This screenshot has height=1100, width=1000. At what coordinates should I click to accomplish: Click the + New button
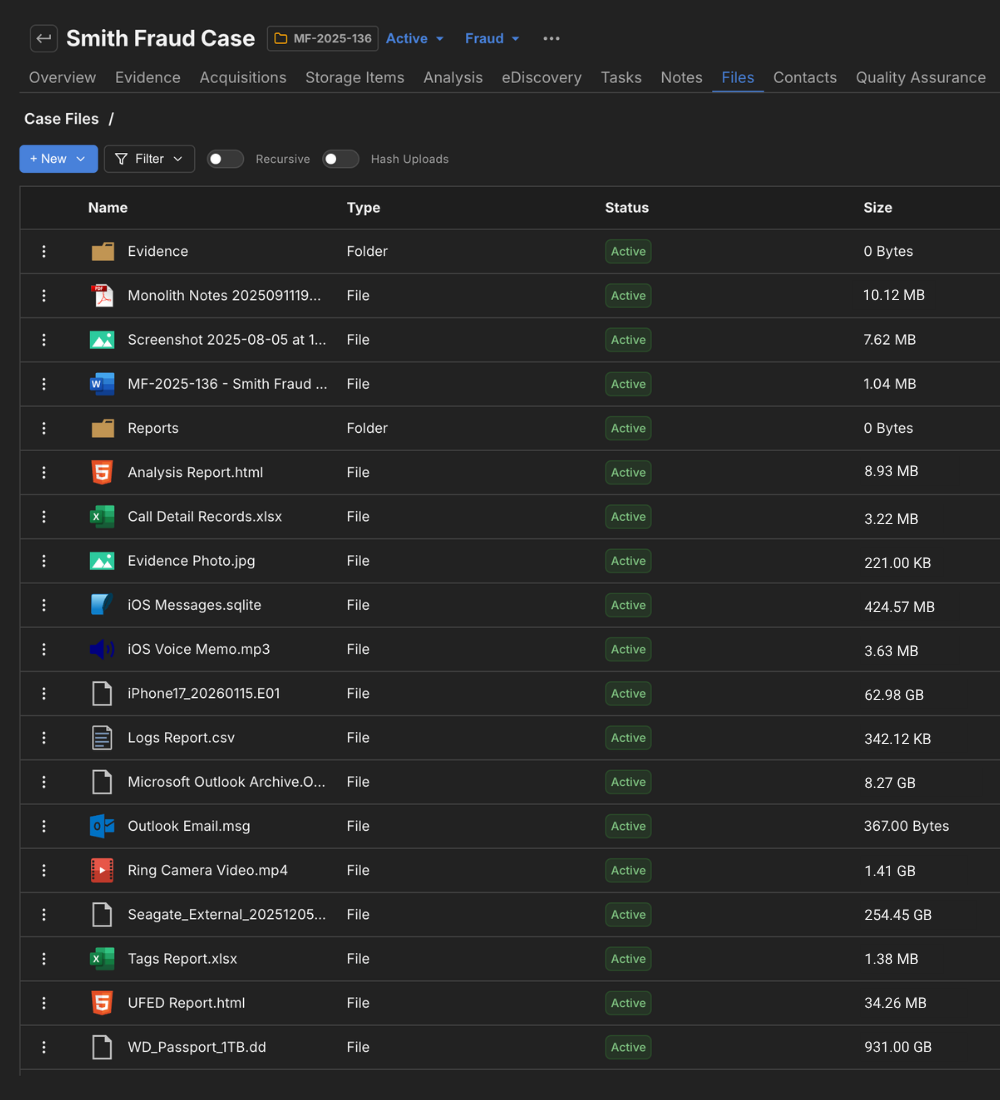(x=58, y=158)
